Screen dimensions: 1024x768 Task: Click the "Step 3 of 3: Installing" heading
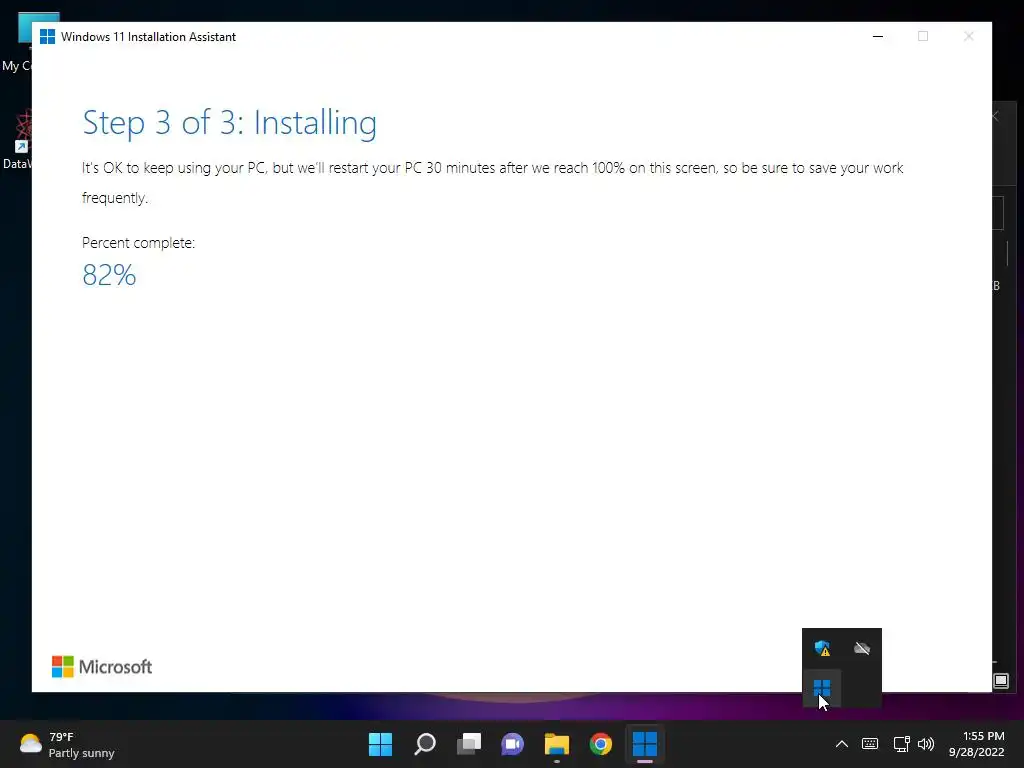229,123
